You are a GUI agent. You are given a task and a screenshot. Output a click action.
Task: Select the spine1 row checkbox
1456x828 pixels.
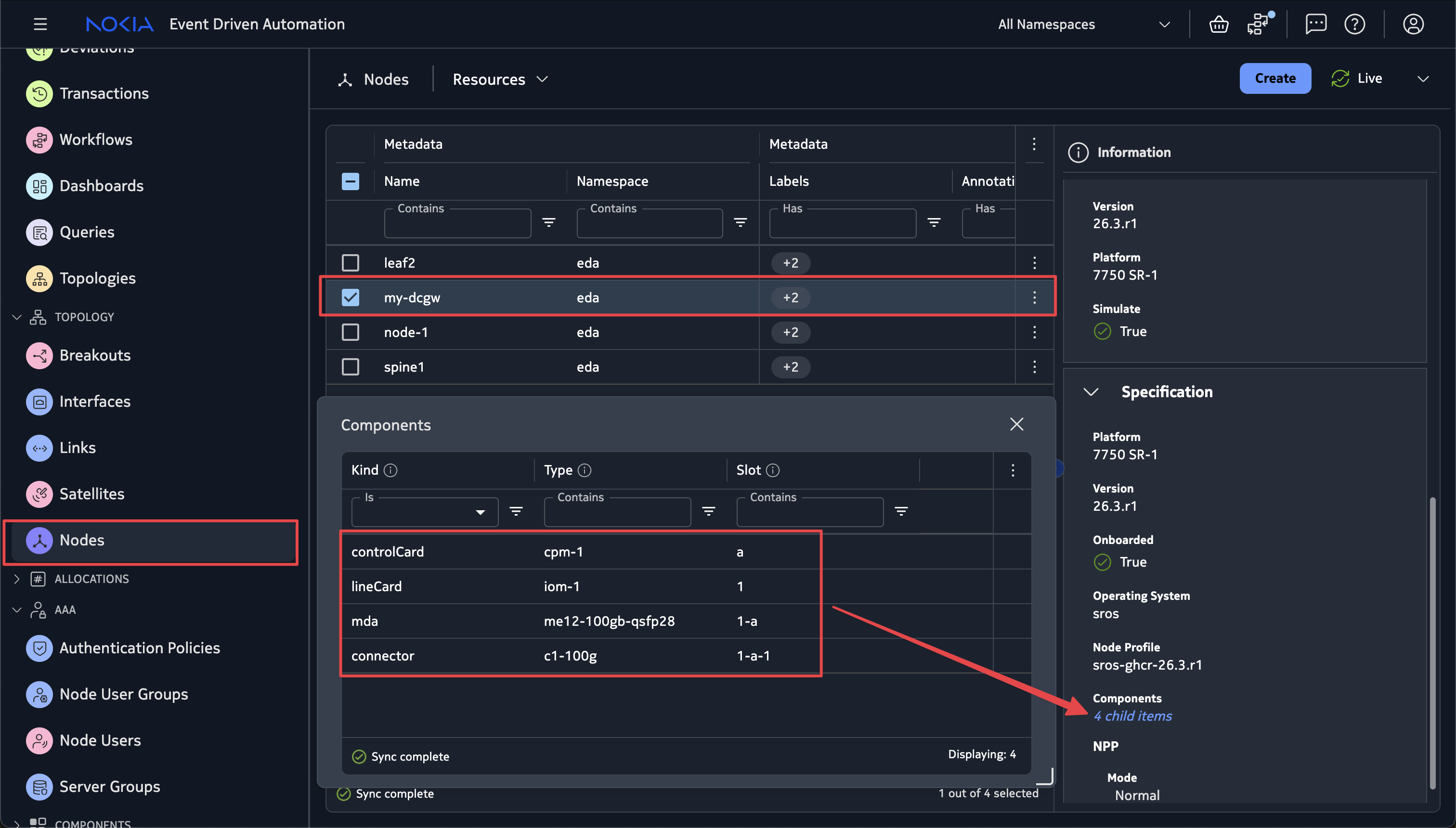point(351,367)
